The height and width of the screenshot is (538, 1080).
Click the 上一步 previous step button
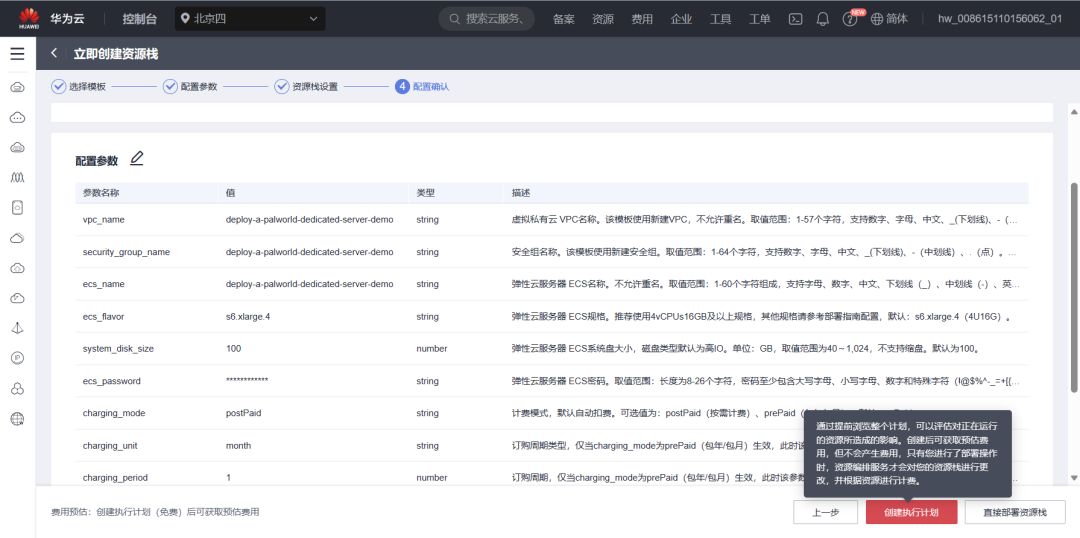(825, 512)
